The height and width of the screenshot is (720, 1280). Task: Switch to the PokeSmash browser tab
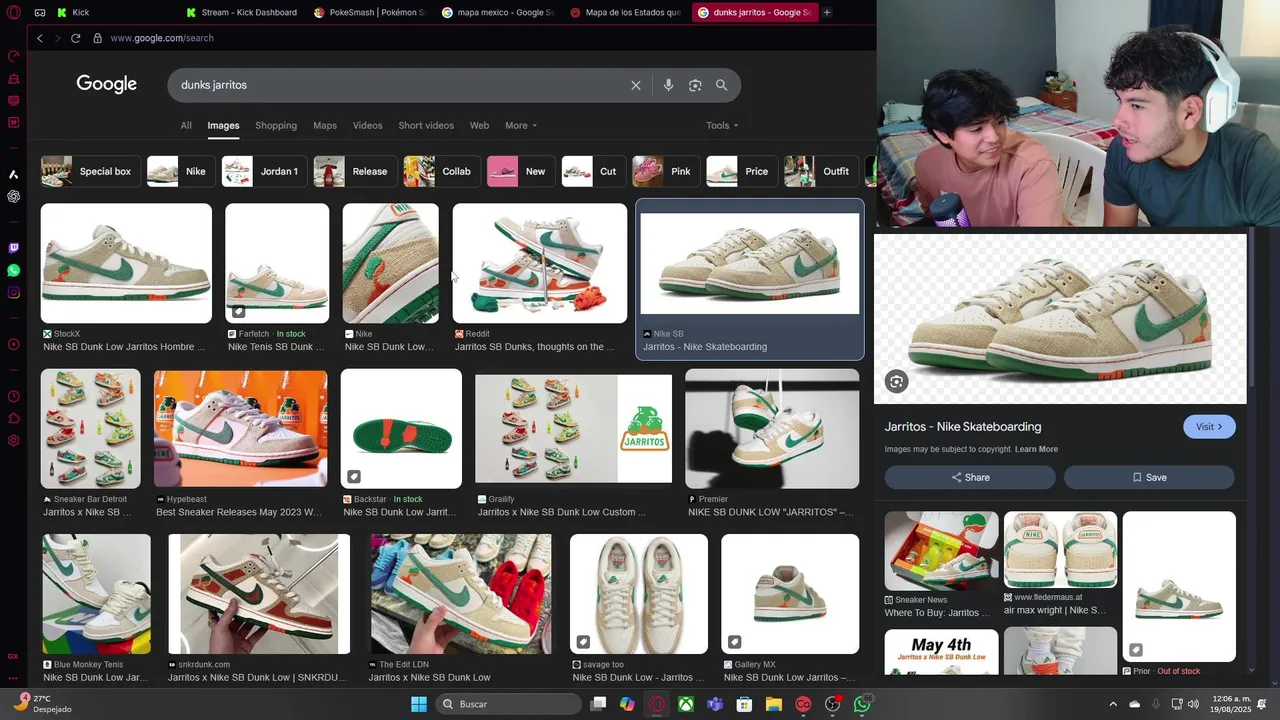click(x=369, y=12)
